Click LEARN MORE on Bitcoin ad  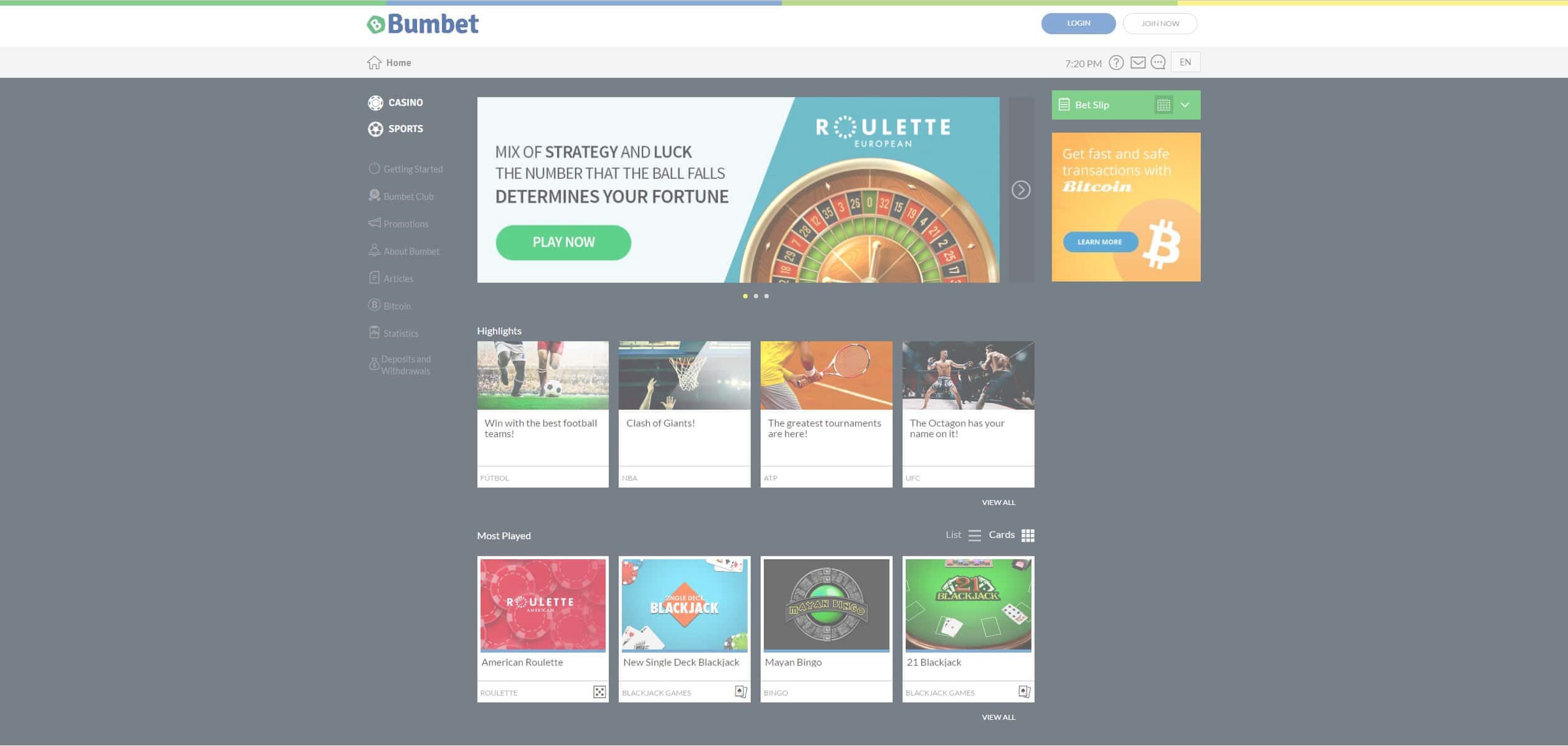point(1100,242)
